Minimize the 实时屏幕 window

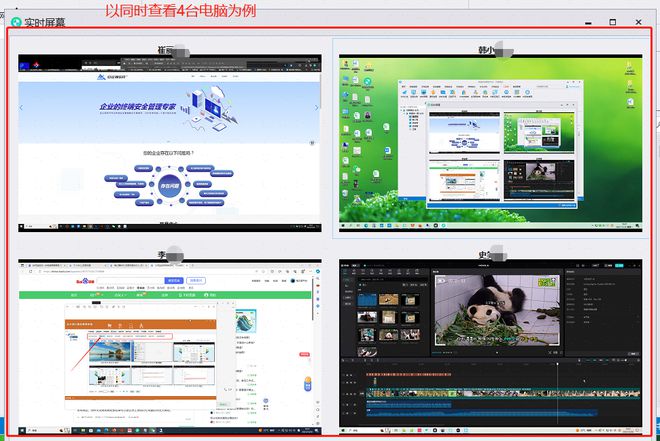[x=588, y=22]
